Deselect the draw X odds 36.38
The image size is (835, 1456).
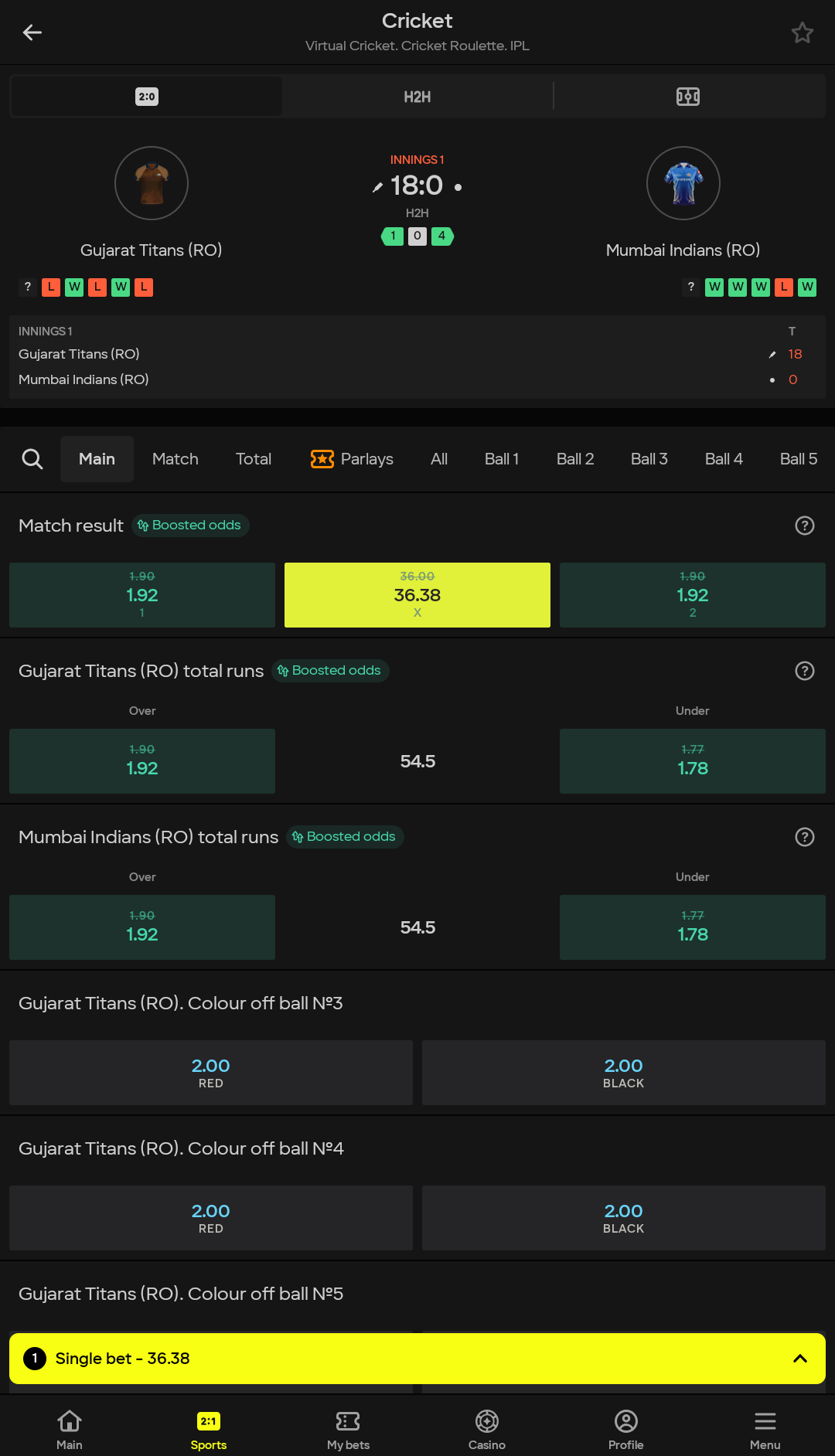417,595
